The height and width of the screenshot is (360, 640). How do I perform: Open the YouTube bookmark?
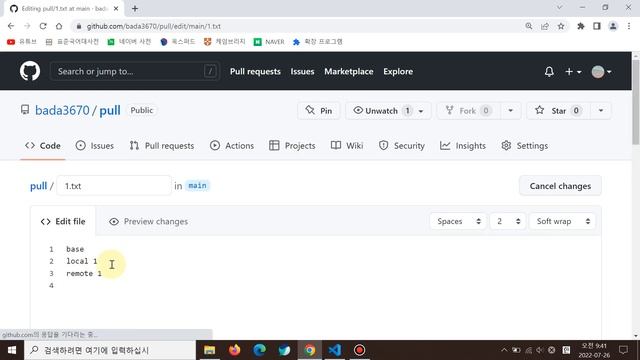[22, 42]
